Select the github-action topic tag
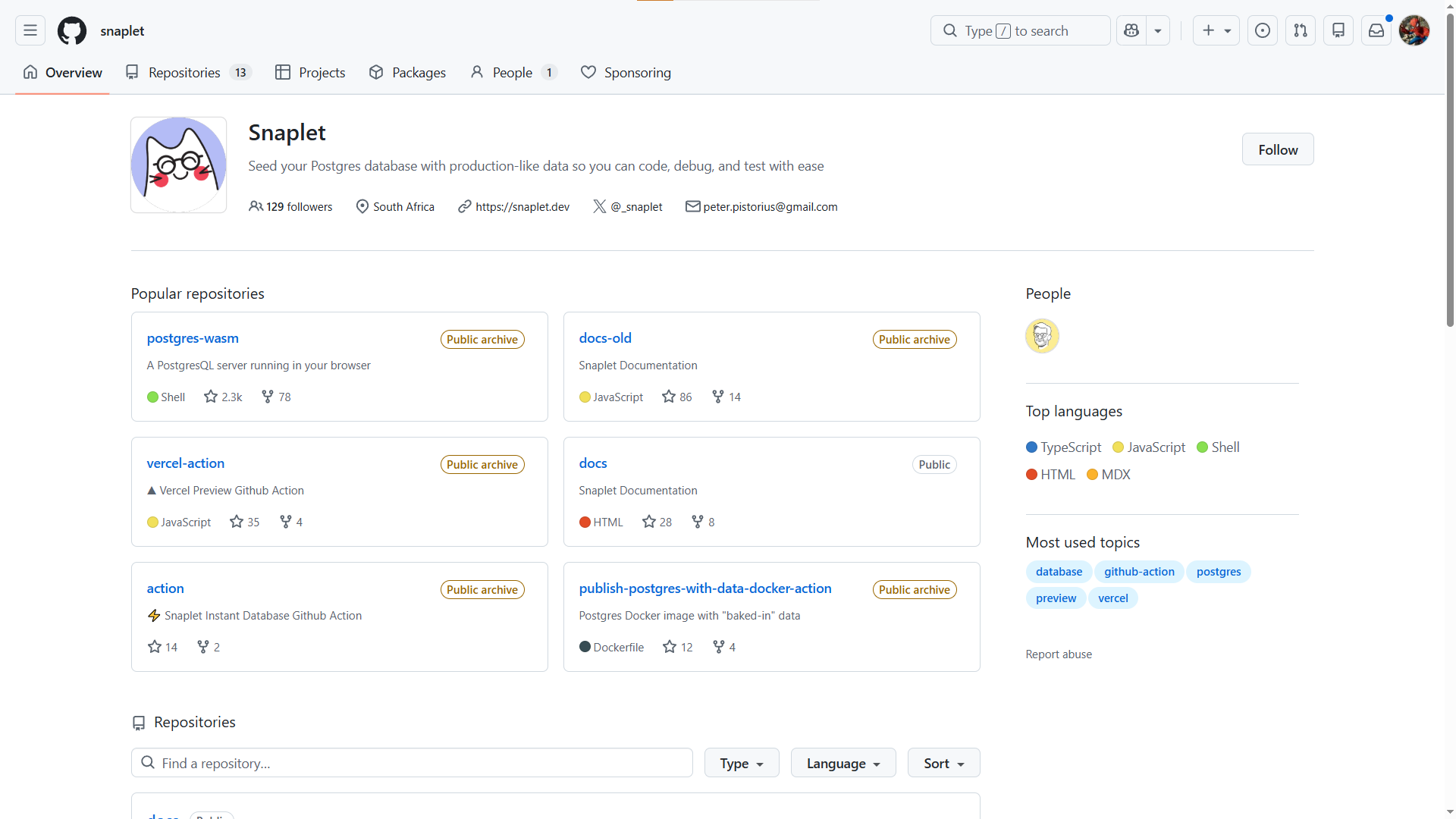Viewport: 1456px width, 819px height. (1139, 572)
